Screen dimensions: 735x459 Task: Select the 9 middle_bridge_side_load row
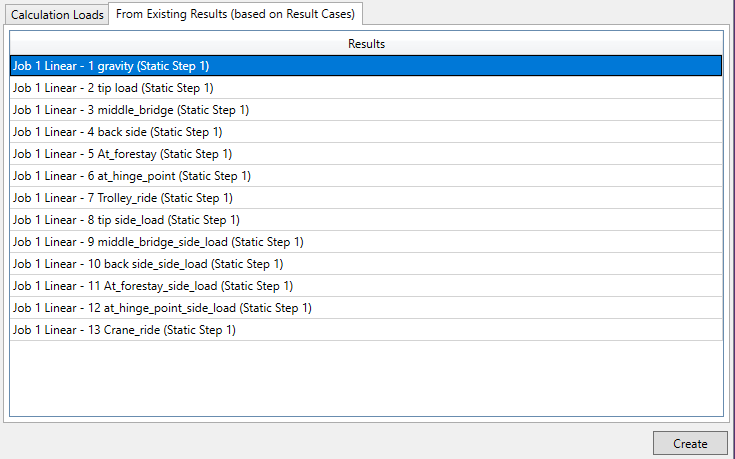click(x=366, y=242)
